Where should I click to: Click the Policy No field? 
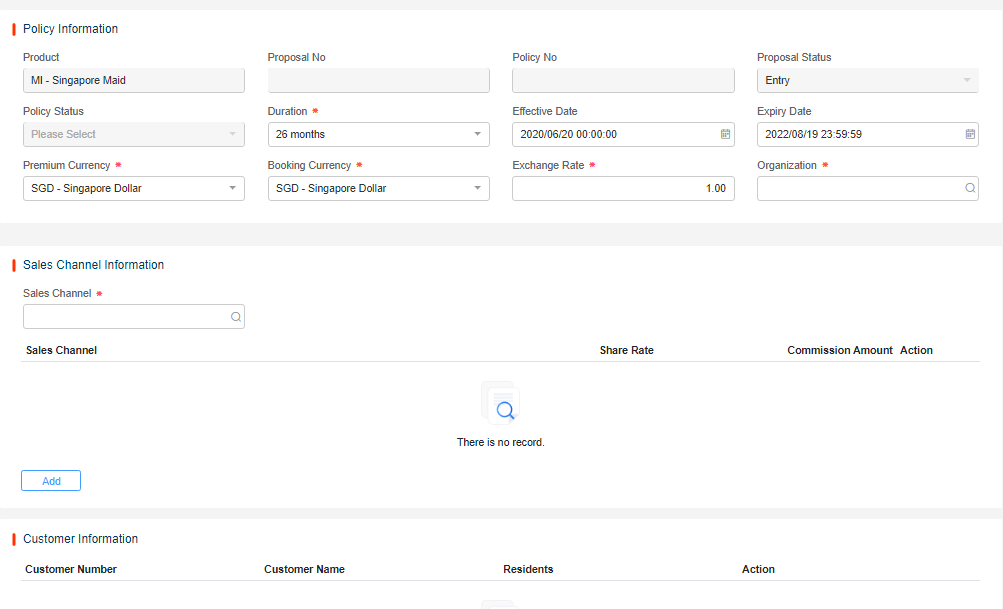[x=622, y=80]
